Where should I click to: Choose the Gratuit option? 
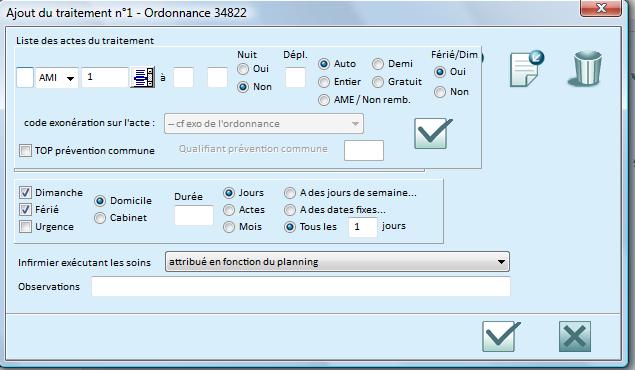click(x=378, y=82)
